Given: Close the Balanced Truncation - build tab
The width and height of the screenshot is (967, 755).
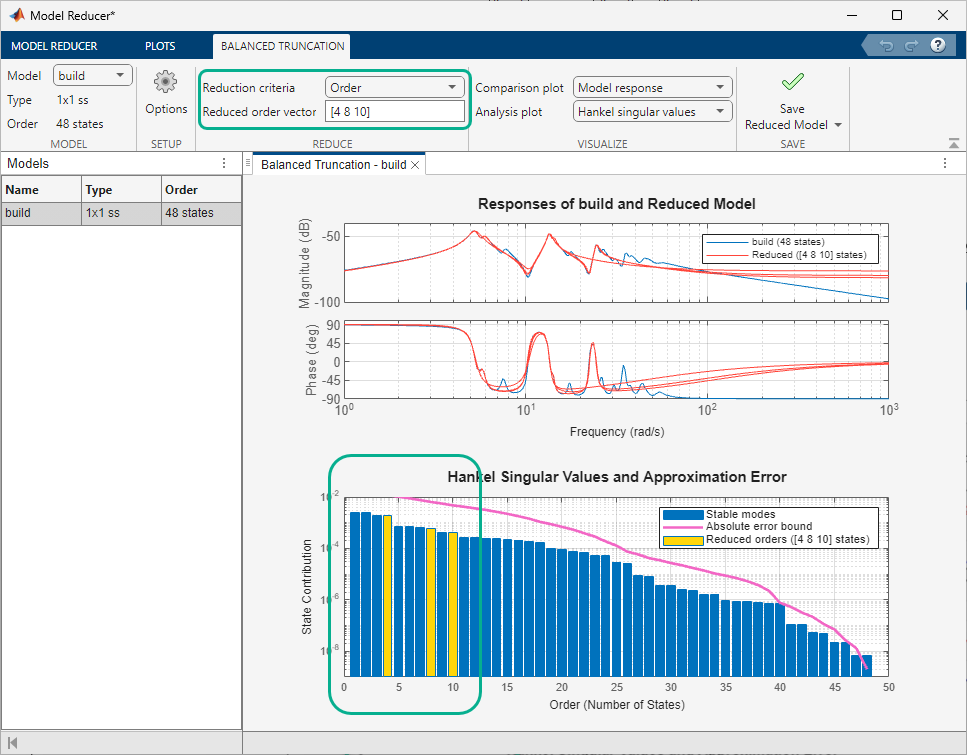Looking at the screenshot, I should [416, 164].
